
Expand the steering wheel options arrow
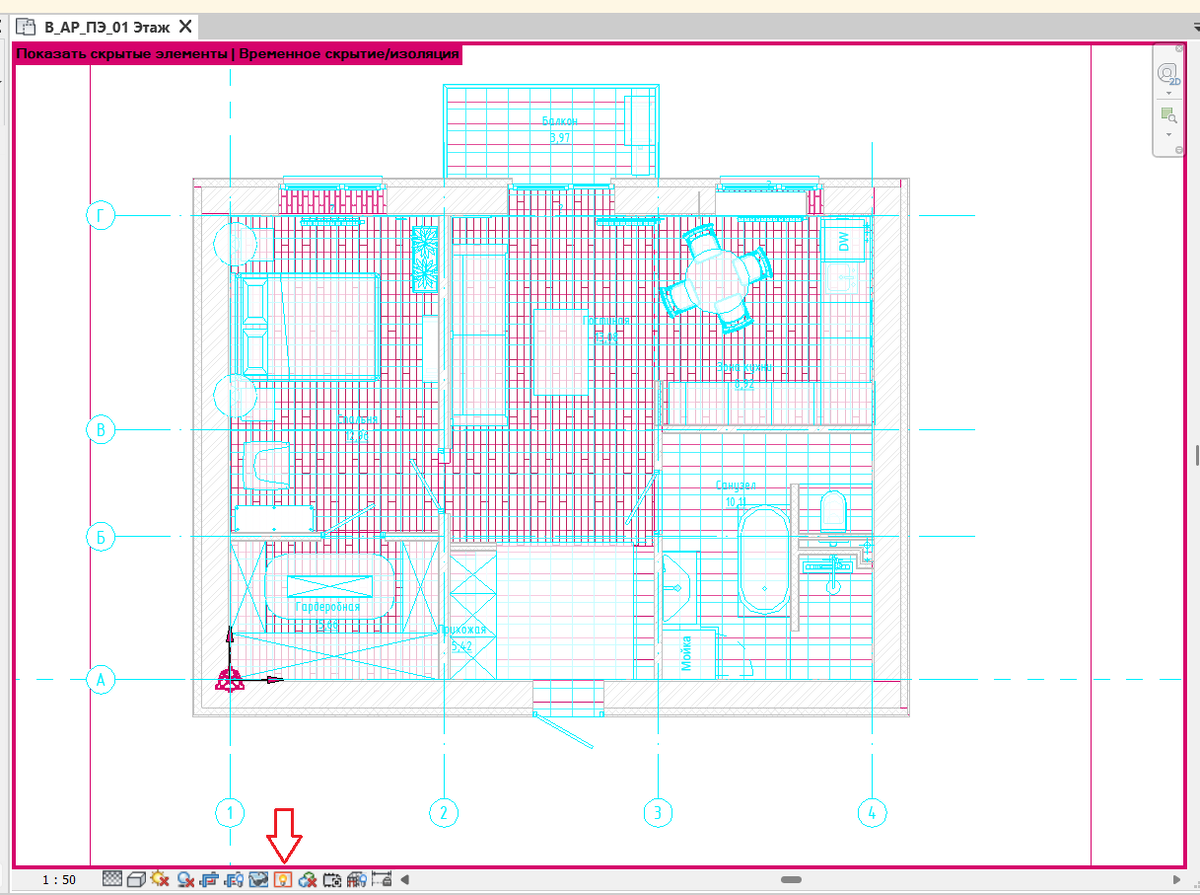(1168, 93)
